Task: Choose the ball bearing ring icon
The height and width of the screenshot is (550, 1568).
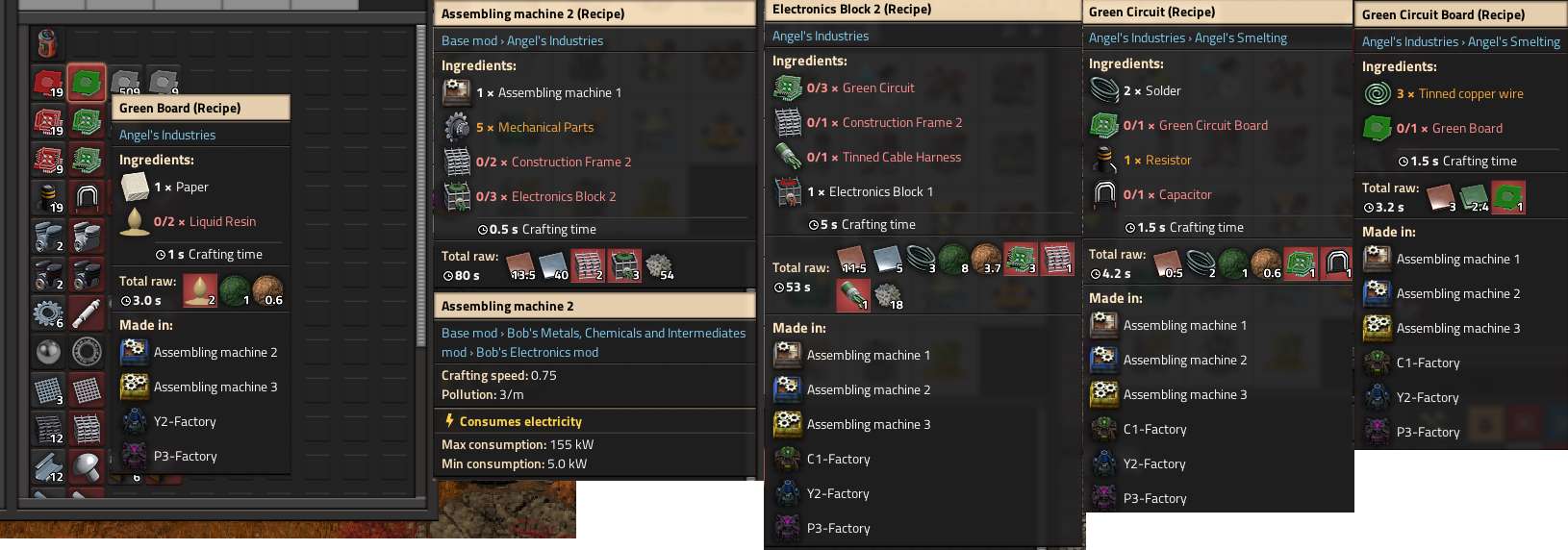Action: coord(87,352)
